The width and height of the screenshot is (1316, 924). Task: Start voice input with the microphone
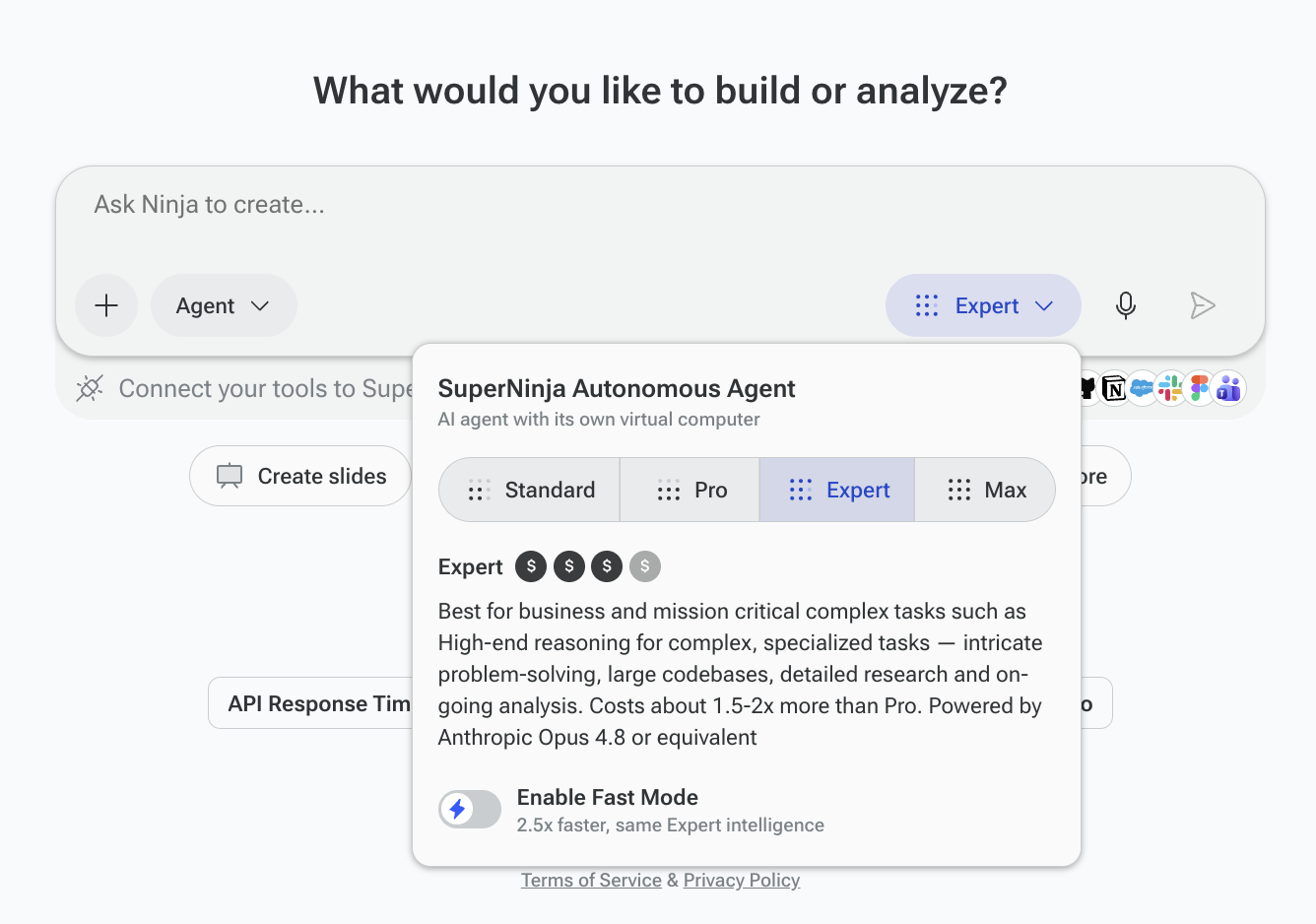coord(1126,305)
